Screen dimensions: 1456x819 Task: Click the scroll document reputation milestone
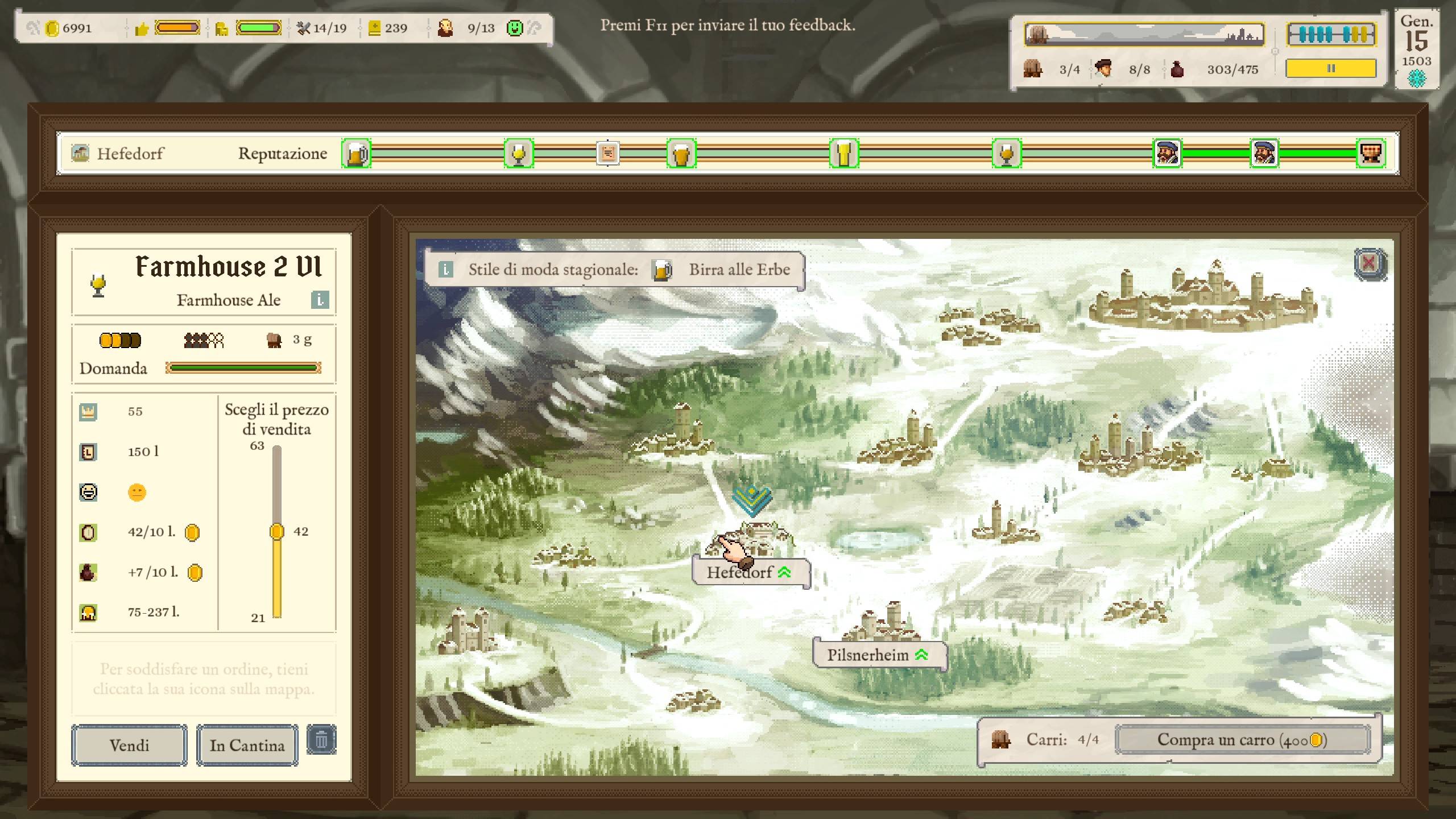coord(608,154)
